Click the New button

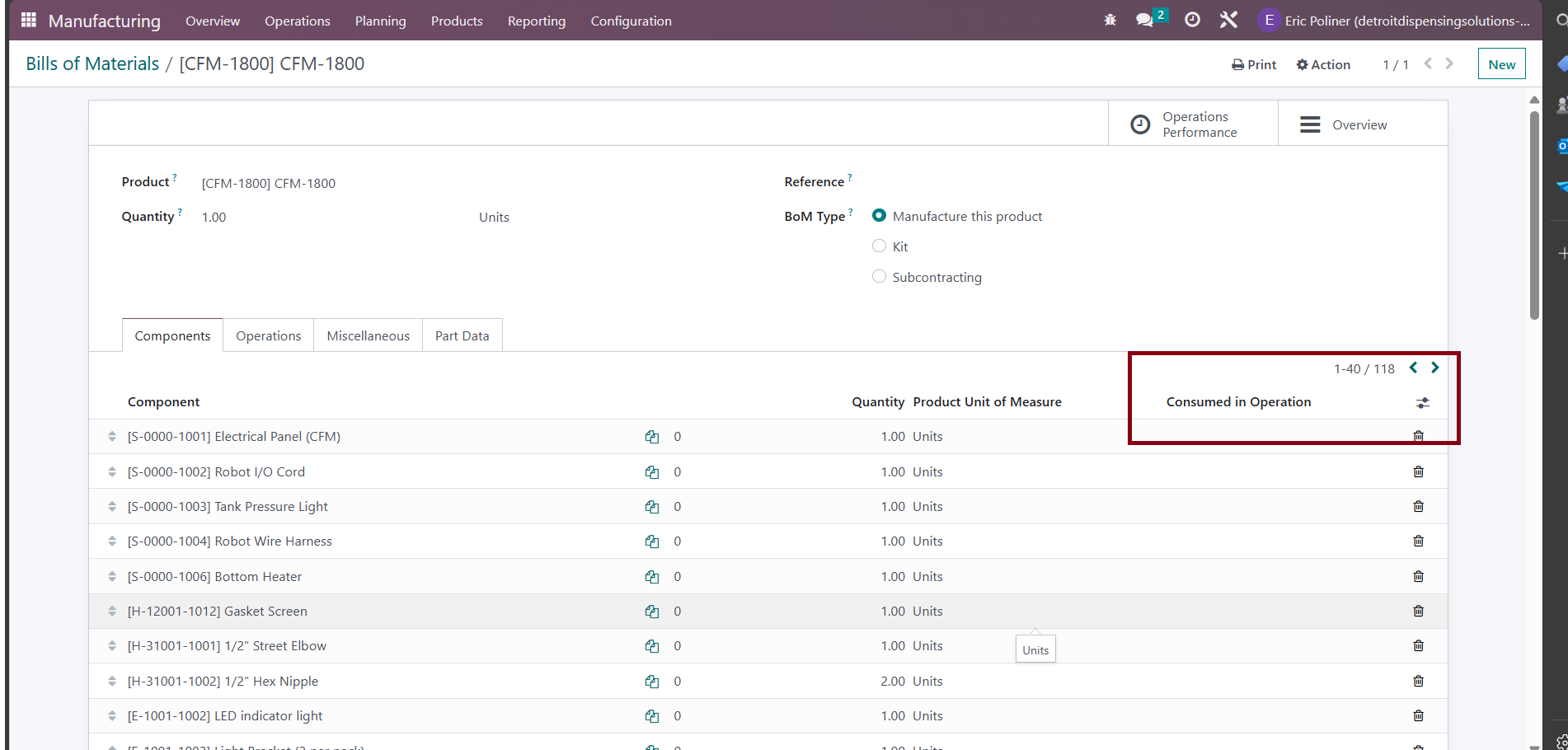click(1502, 64)
